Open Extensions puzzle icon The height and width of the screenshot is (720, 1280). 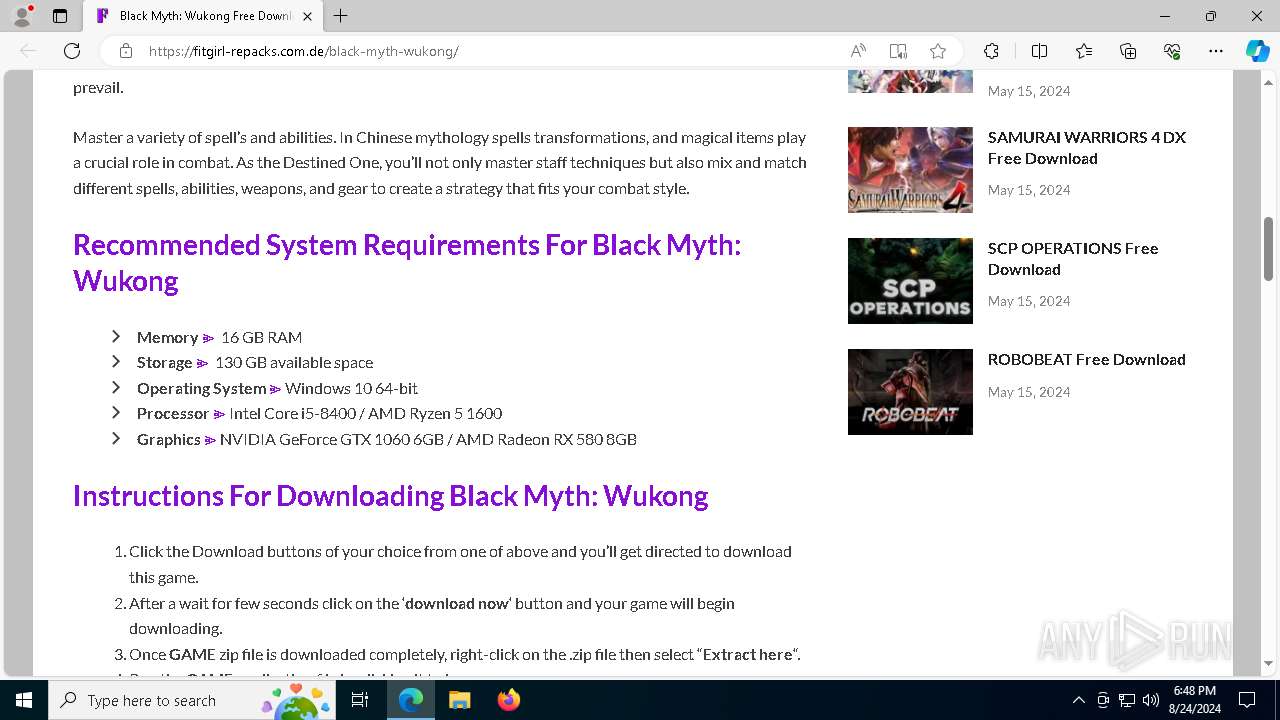click(x=991, y=51)
